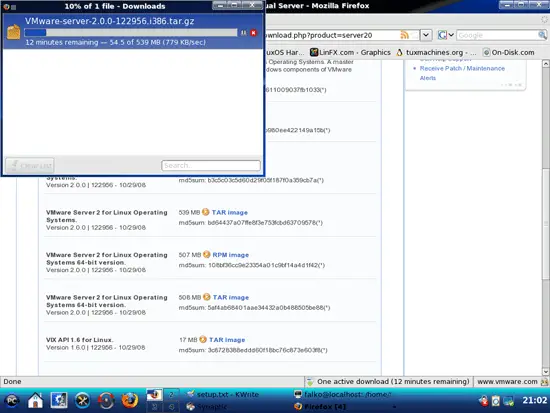Open the LinFX.com - Graphics bookmark
This screenshot has height=413, width=550.
[x=350, y=52]
